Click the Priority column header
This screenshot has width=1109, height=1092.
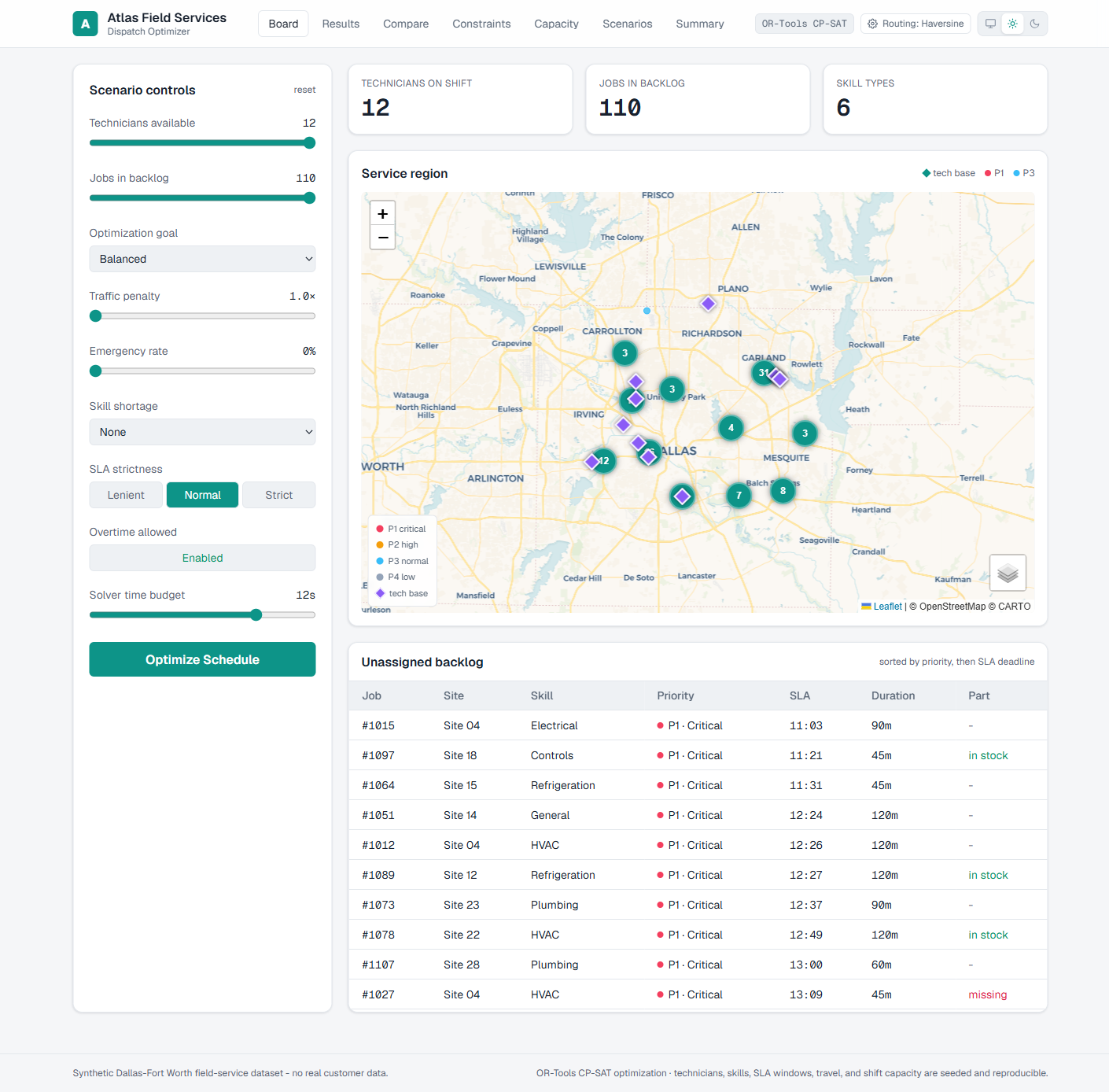(x=676, y=695)
